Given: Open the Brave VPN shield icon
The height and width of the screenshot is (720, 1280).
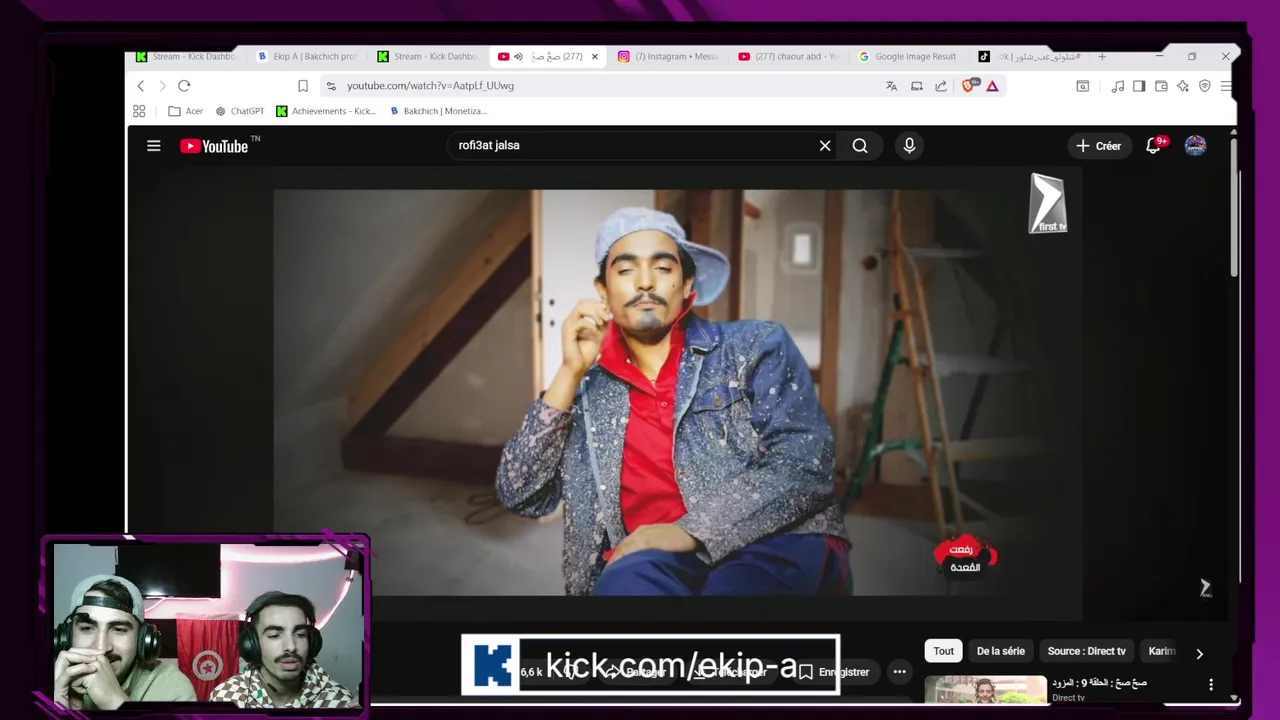Looking at the screenshot, I should click(x=1204, y=86).
